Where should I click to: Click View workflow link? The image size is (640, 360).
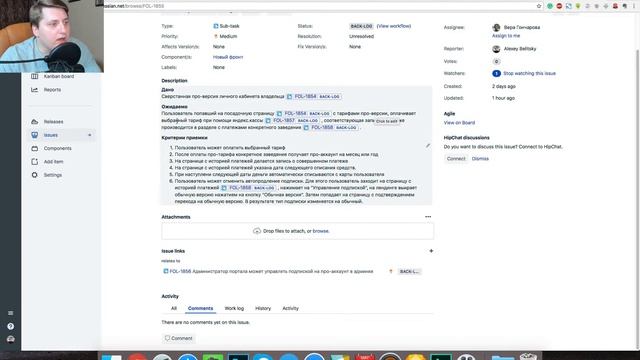(x=394, y=26)
